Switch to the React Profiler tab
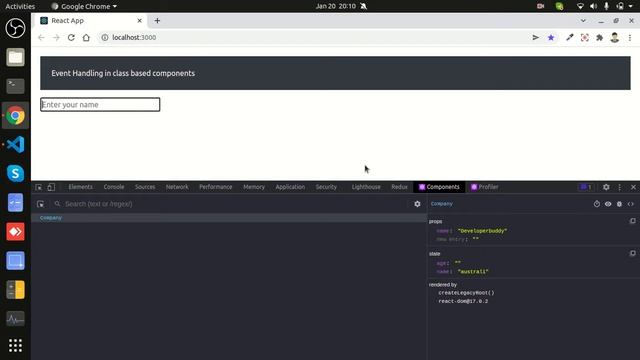Image resolution: width=640 pixels, height=360 pixels. pyautogui.click(x=484, y=187)
